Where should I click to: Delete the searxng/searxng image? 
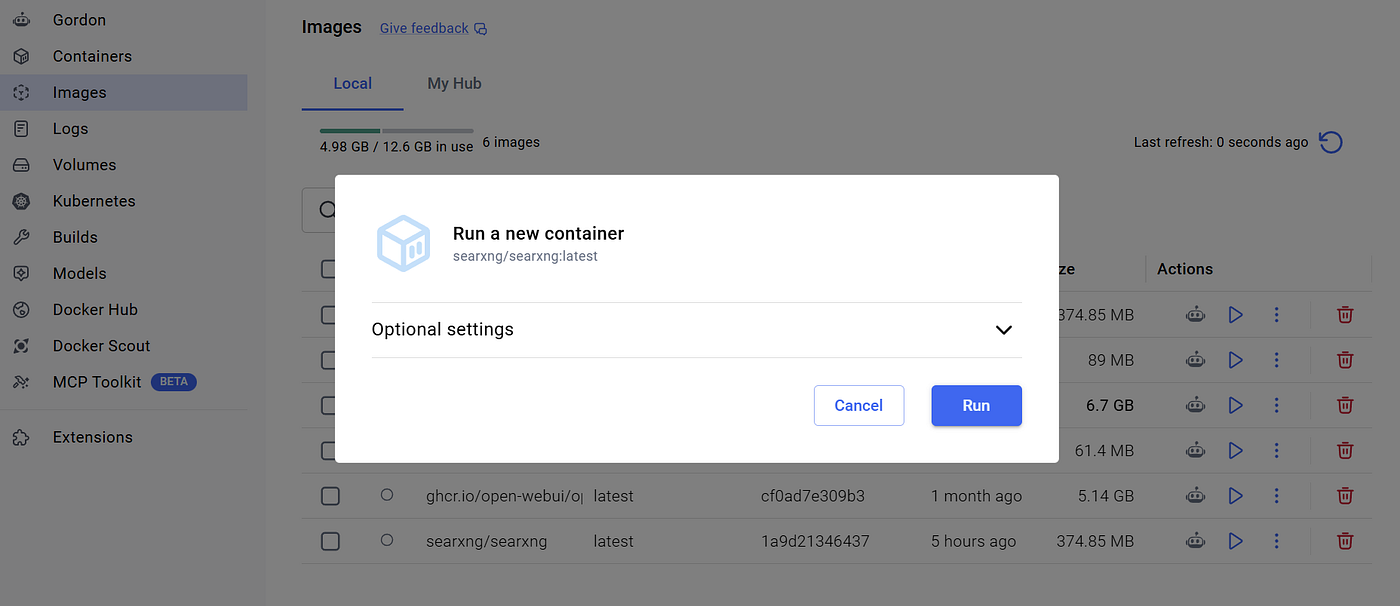1345,541
